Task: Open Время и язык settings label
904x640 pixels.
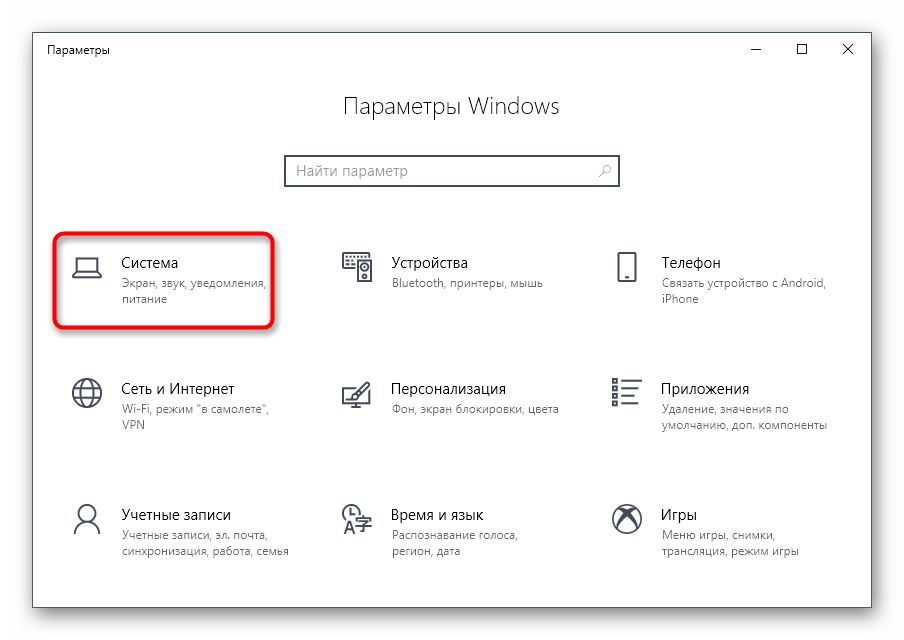Action: coord(437,515)
